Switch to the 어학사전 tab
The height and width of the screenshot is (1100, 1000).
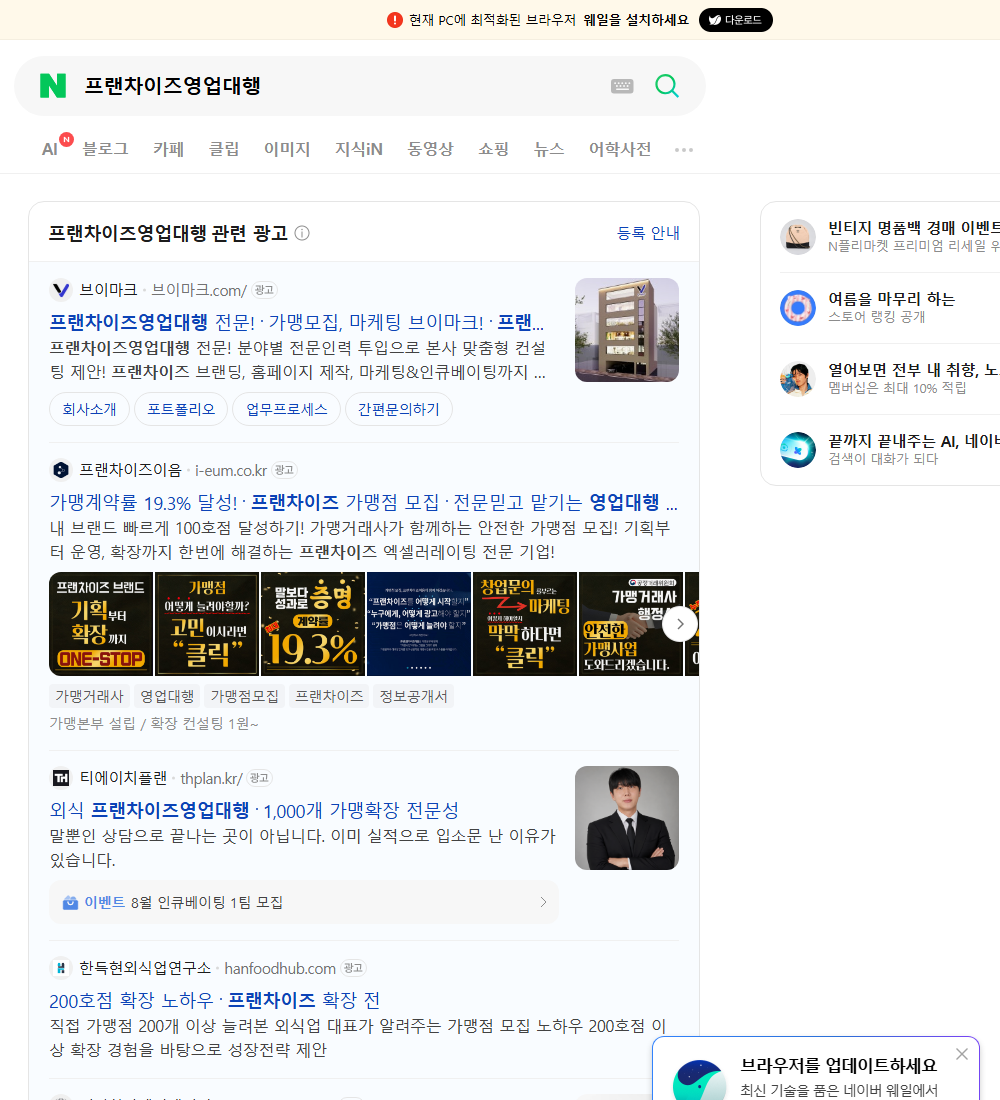coord(620,149)
